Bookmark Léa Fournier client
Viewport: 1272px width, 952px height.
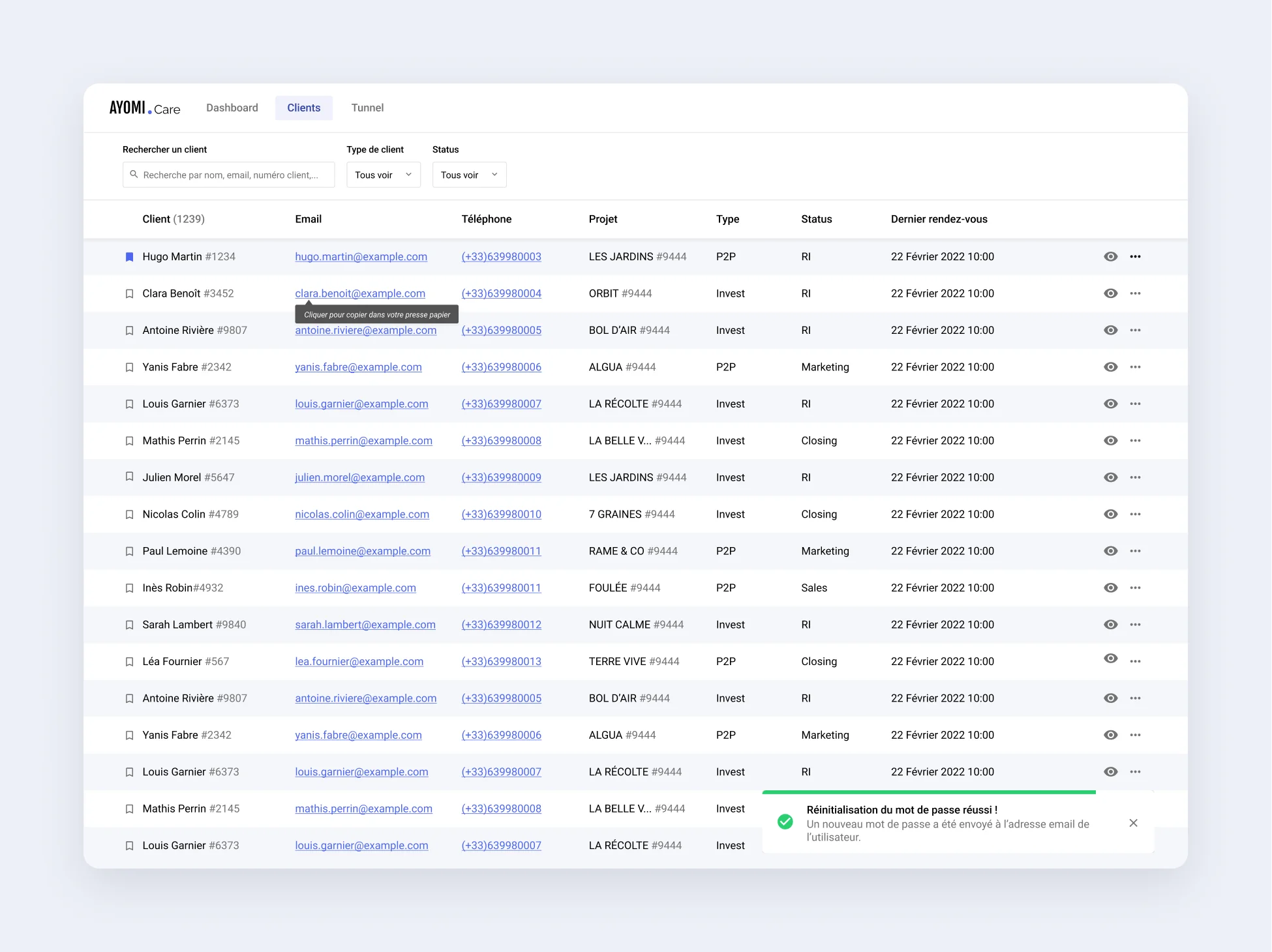pos(129,662)
